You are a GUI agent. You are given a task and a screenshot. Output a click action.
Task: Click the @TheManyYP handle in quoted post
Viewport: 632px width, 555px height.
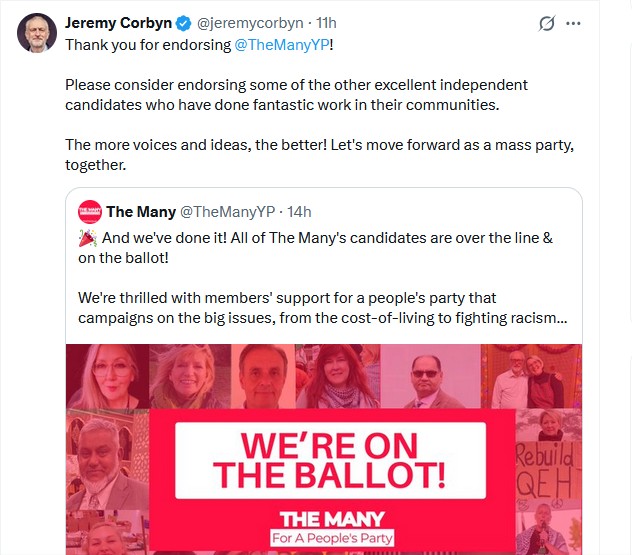point(226,211)
